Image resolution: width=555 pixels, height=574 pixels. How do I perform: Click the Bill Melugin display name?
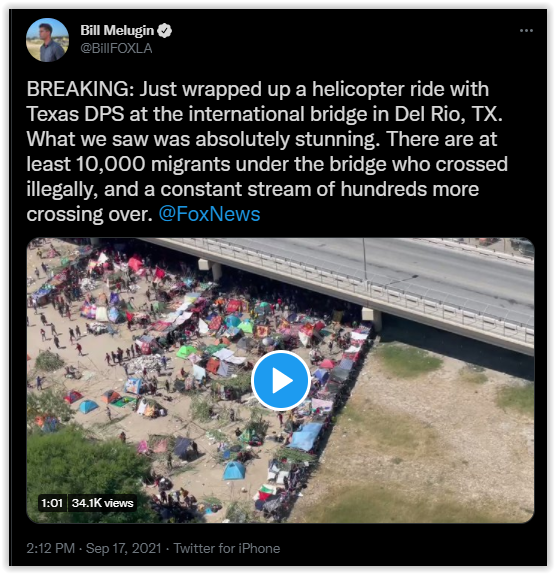click(117, 30)
